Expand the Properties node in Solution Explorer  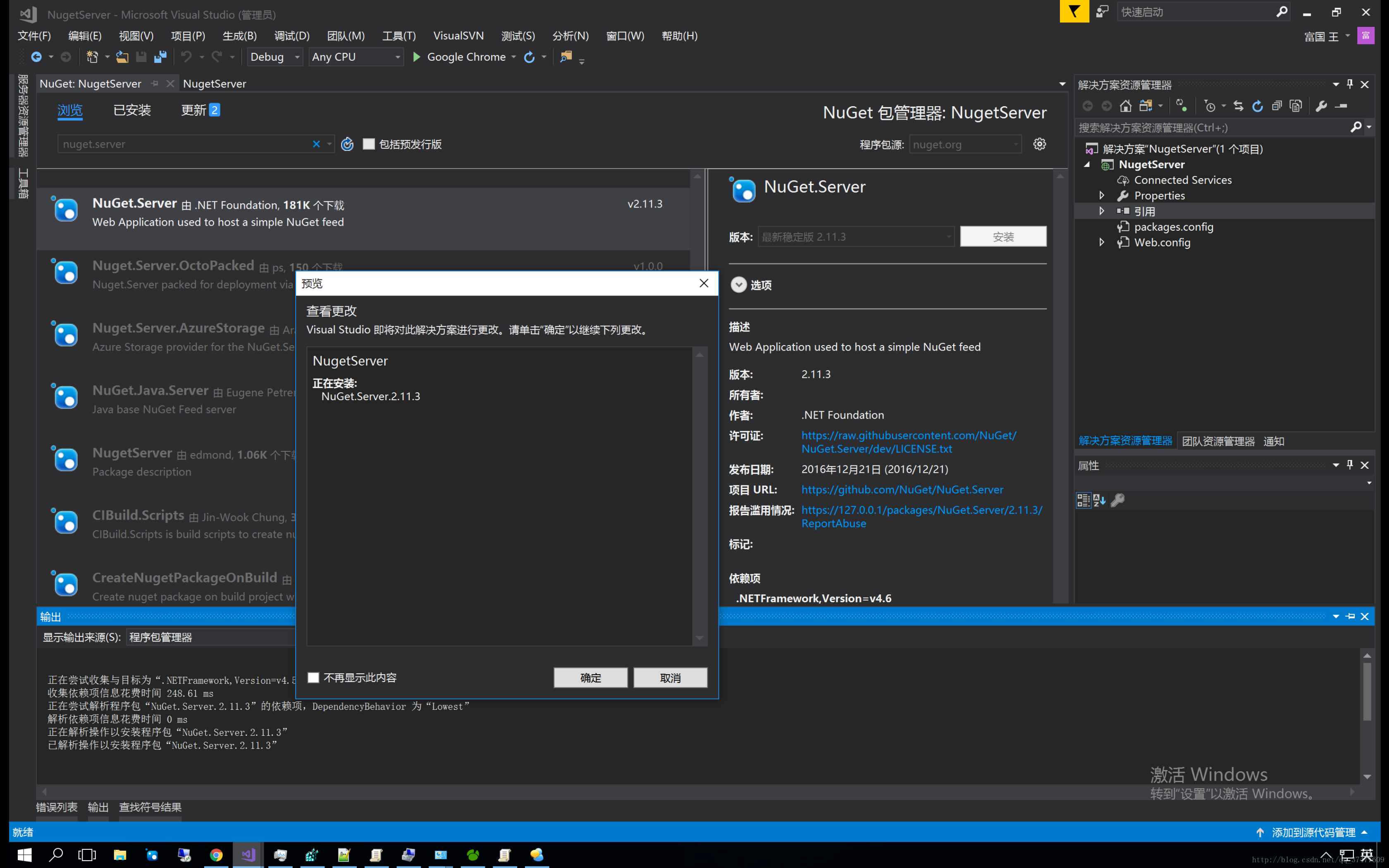coord(1101,195)
